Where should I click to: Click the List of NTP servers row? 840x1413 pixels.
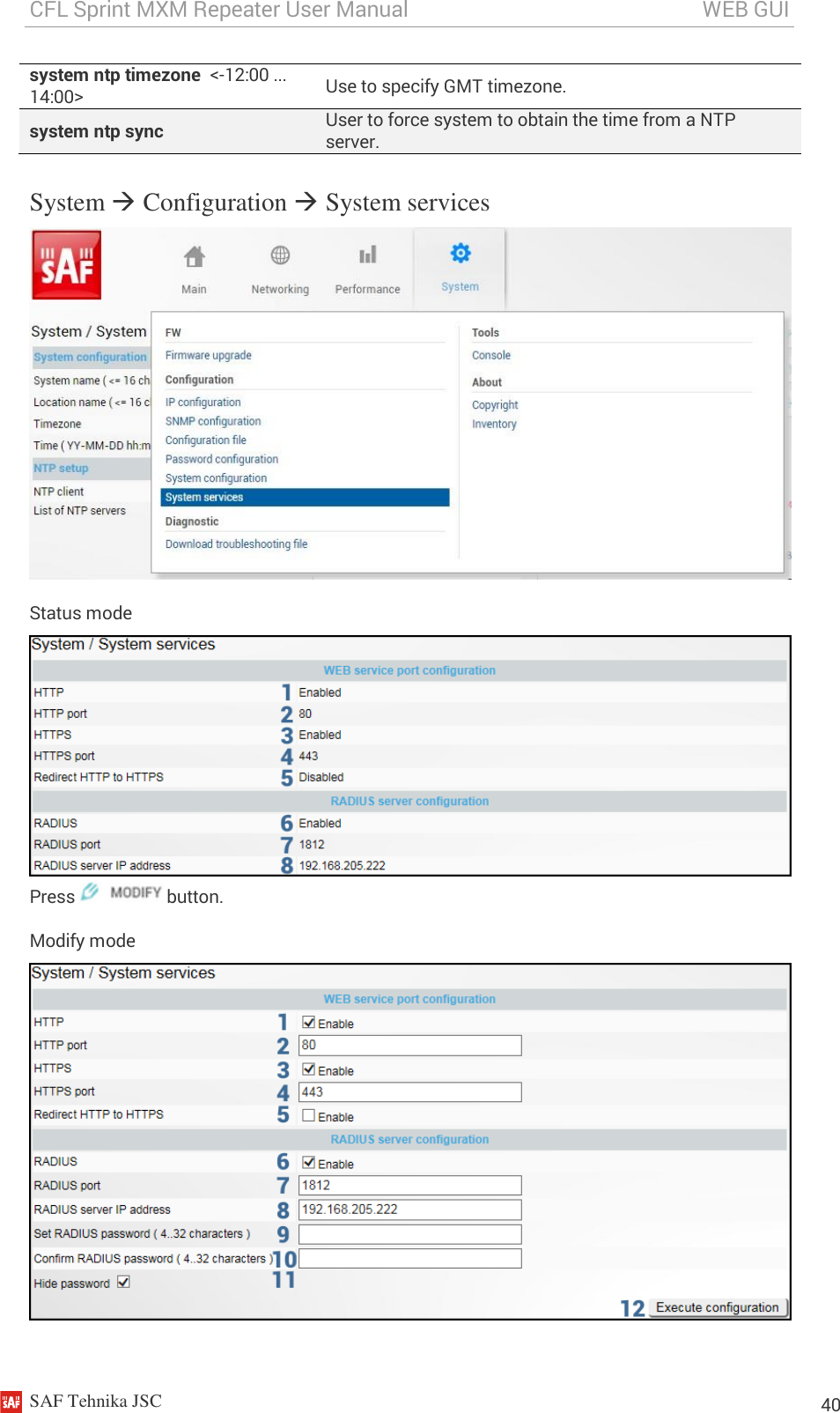pyautogui.click(x=79, y=511)
